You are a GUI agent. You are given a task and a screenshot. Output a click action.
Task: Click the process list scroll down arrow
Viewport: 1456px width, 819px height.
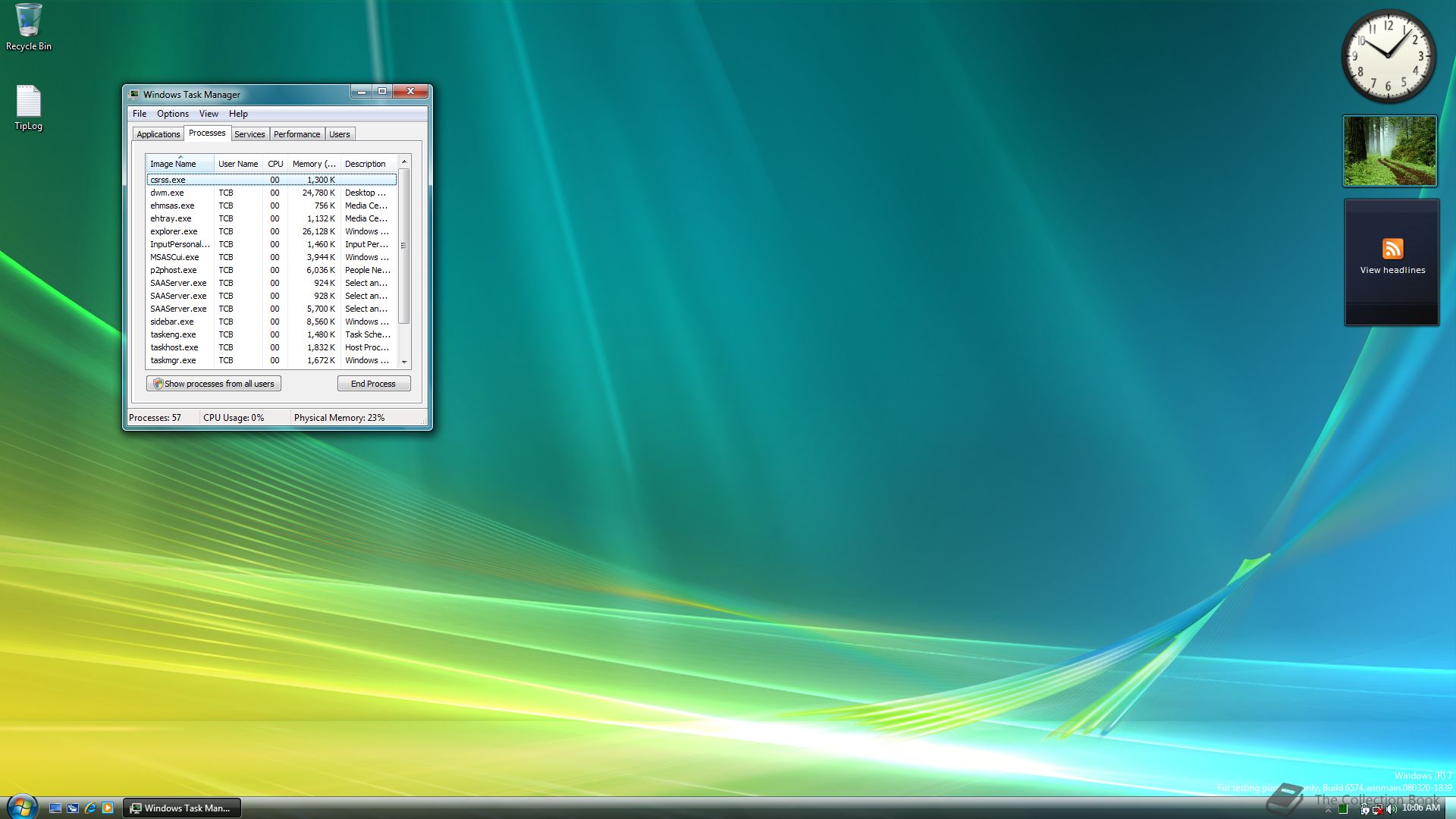click(404, 362)
